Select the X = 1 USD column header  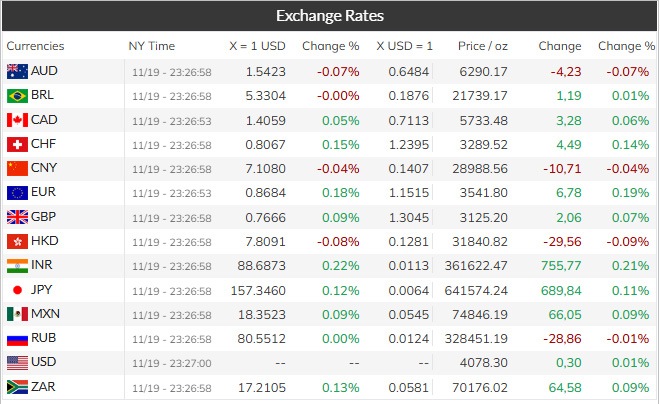[257, 46]
